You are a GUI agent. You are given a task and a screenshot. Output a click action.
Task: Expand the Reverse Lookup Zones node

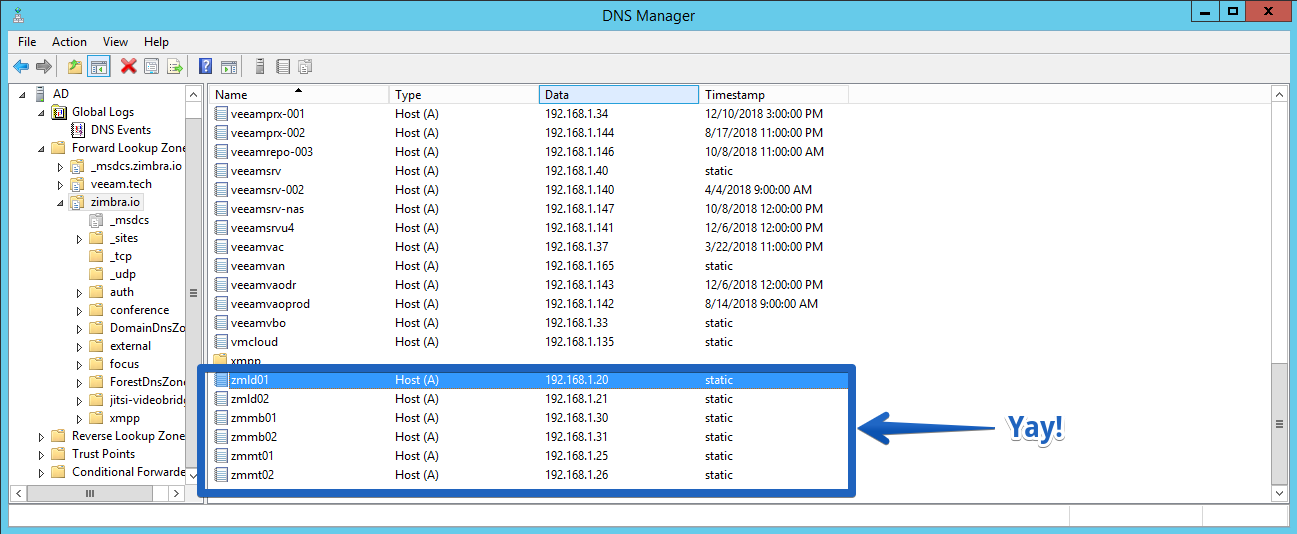click(41, 436)
